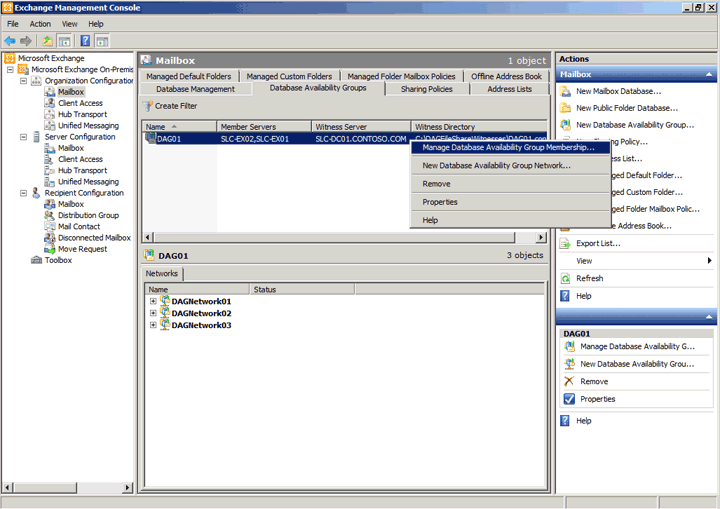Collapse the Recipient Configuration node
This screenshot has height=509, width=720.
pos(23,193)
